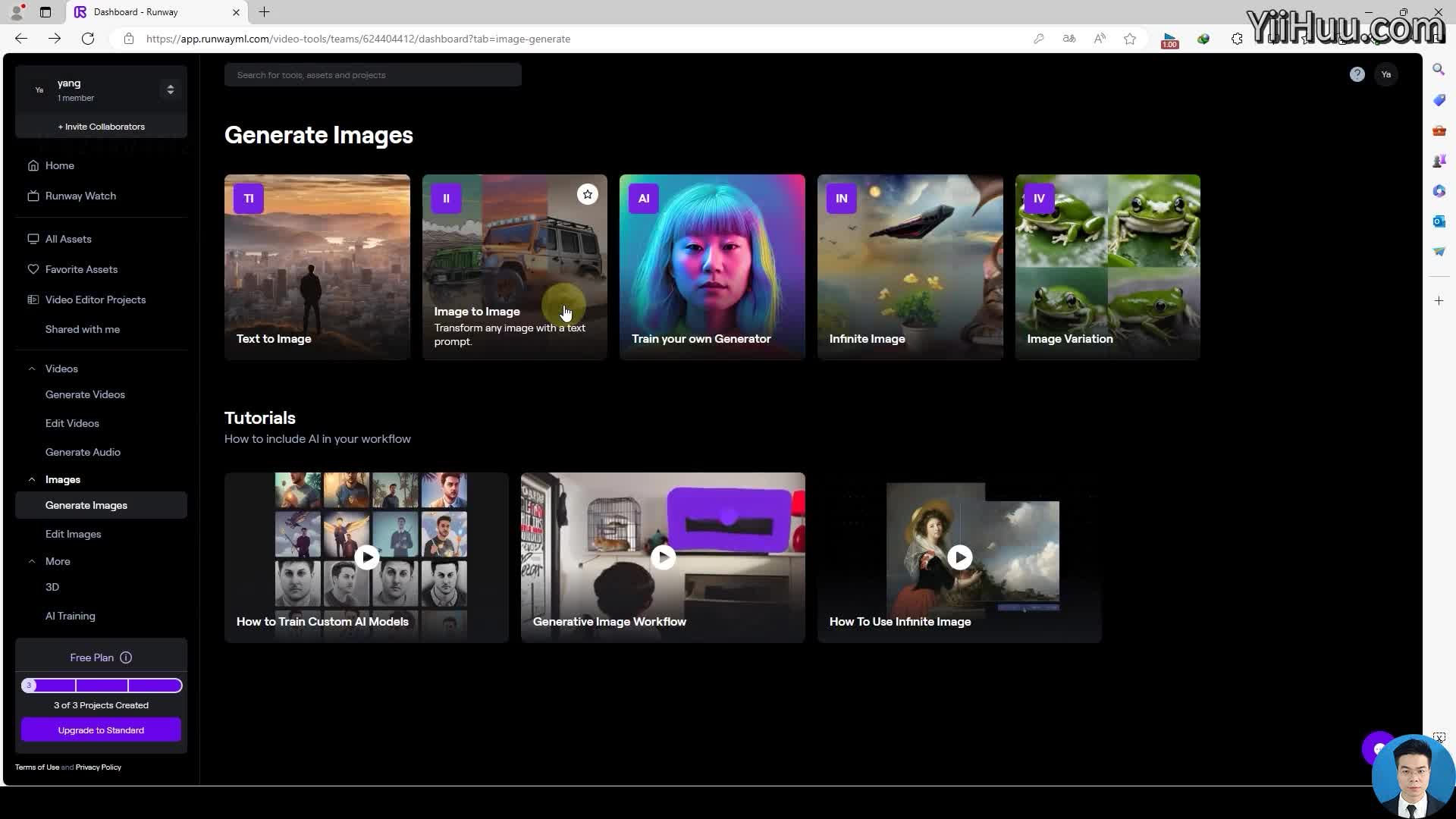The width and height of the screenshot is (1456, 819).
Task: Add page to browser favorites star
Action: pos(1130,39)
